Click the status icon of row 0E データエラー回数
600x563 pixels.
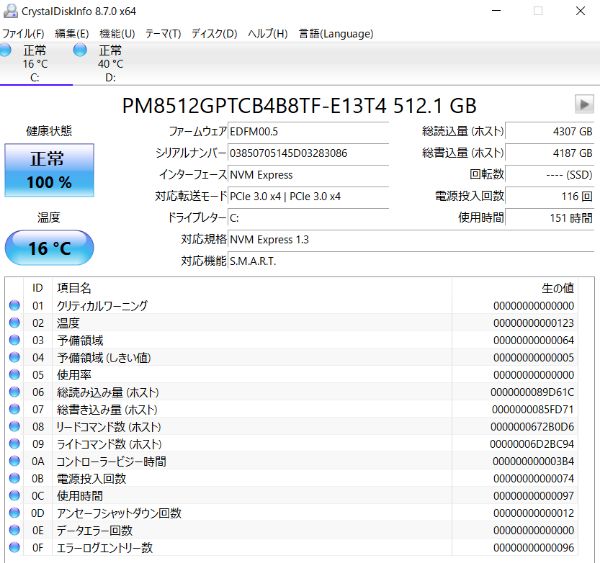coord(15,530)
